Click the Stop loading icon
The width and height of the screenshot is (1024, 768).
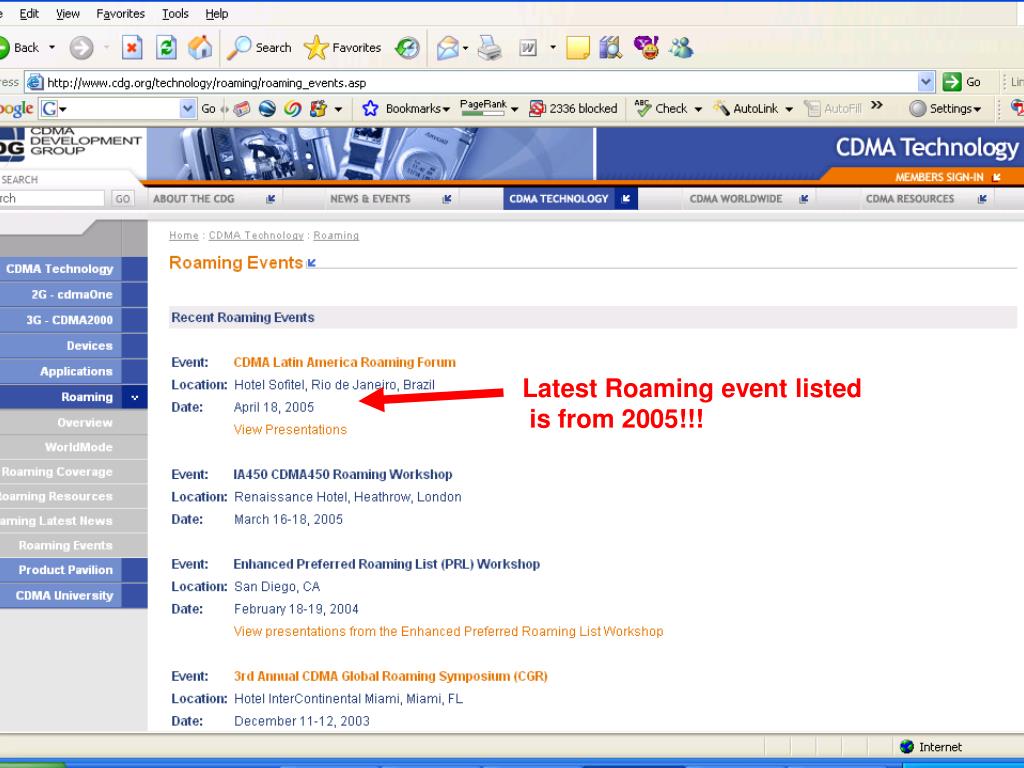coord(132,48)
